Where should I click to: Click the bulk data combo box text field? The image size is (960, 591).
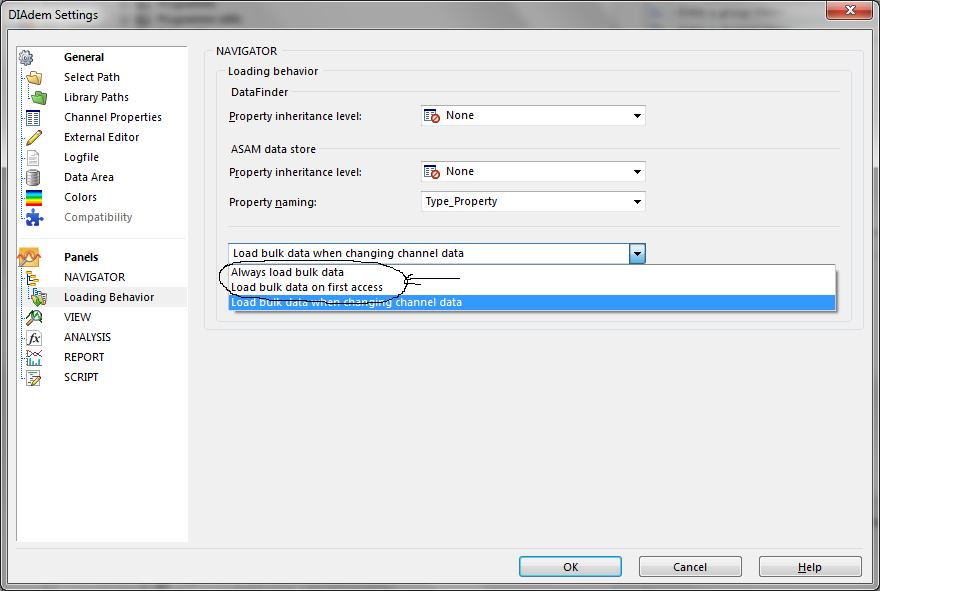click(x=429, y=254)
